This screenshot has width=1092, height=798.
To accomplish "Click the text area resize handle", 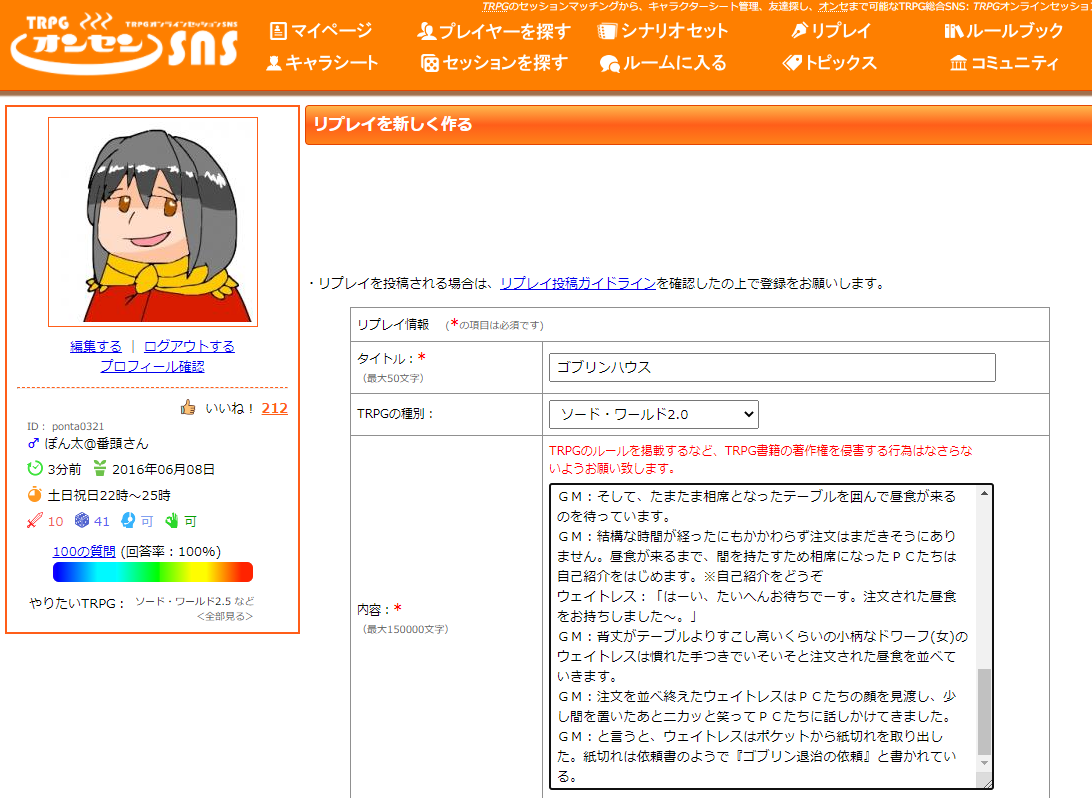I will 986,783.
